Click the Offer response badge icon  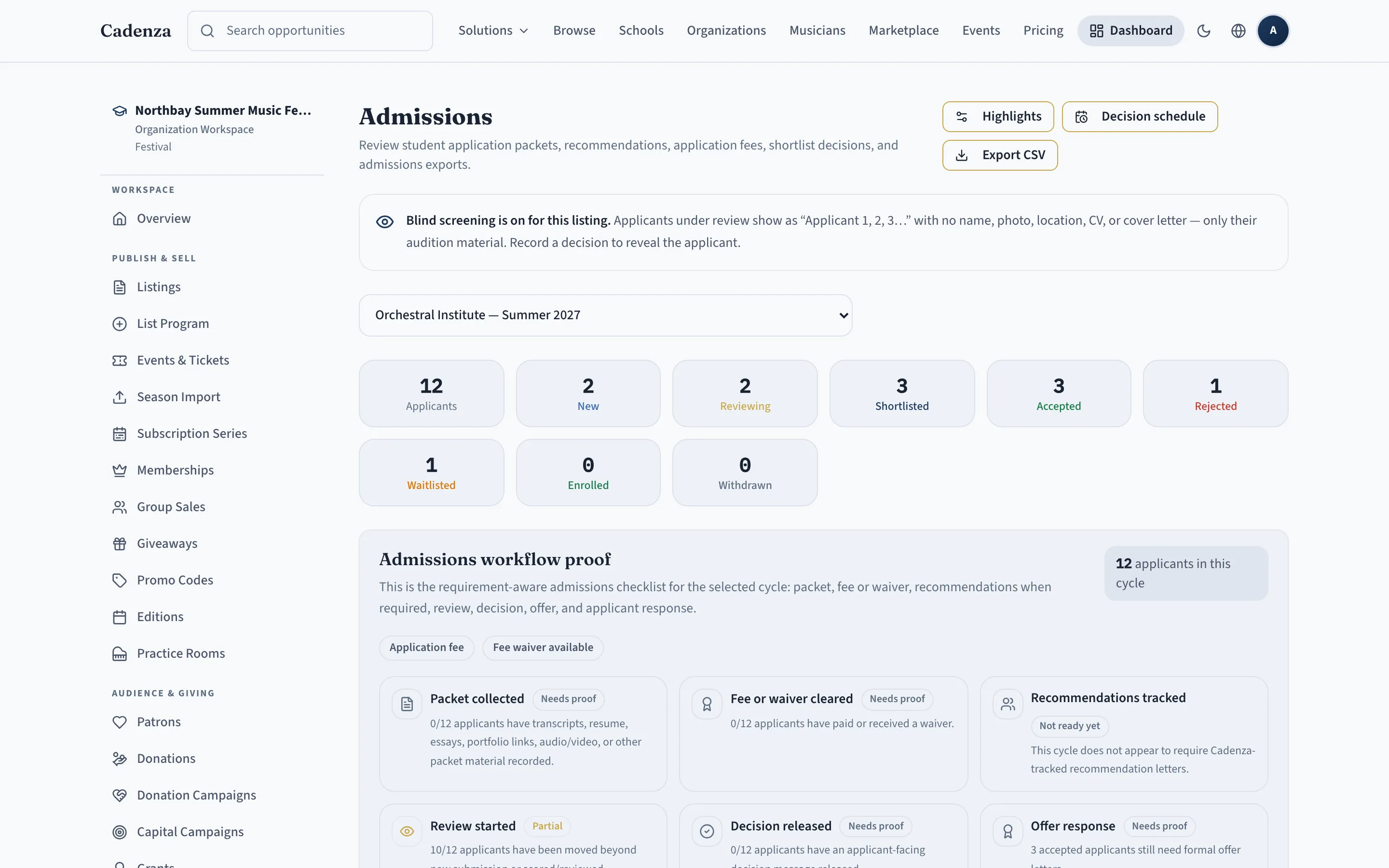pyautogui.click(x=1008, y=831)
